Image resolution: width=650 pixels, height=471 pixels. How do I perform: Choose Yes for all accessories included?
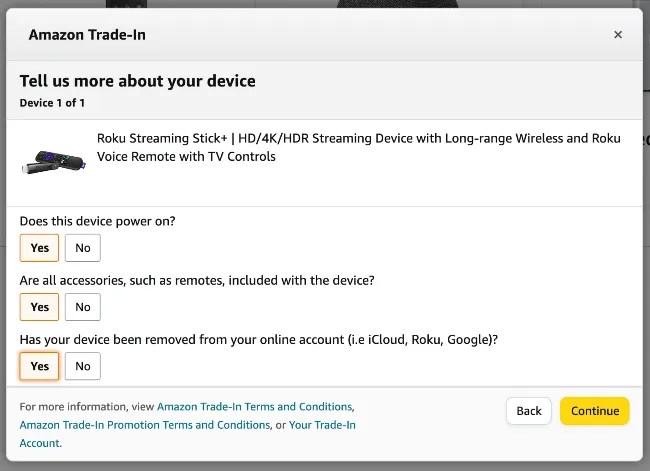(40, 307)
